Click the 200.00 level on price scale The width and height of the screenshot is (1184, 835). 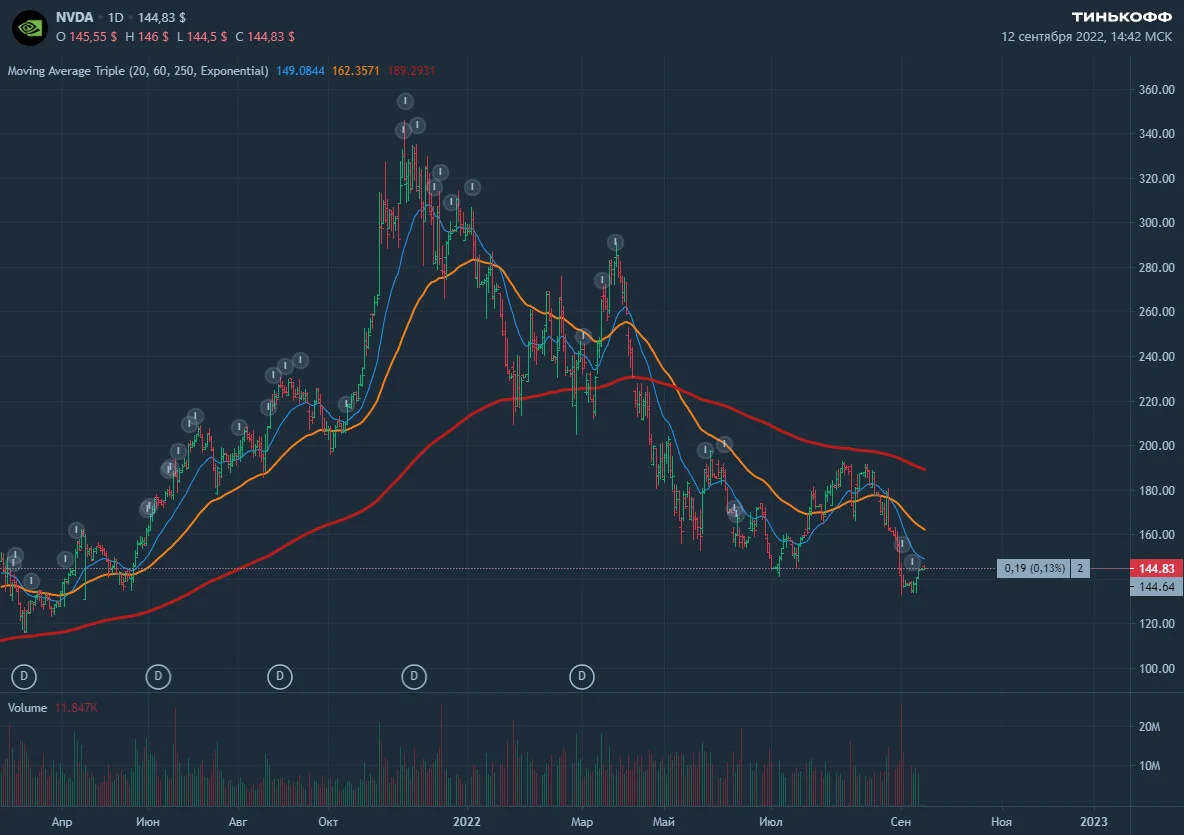click(x=1157, y=445)
